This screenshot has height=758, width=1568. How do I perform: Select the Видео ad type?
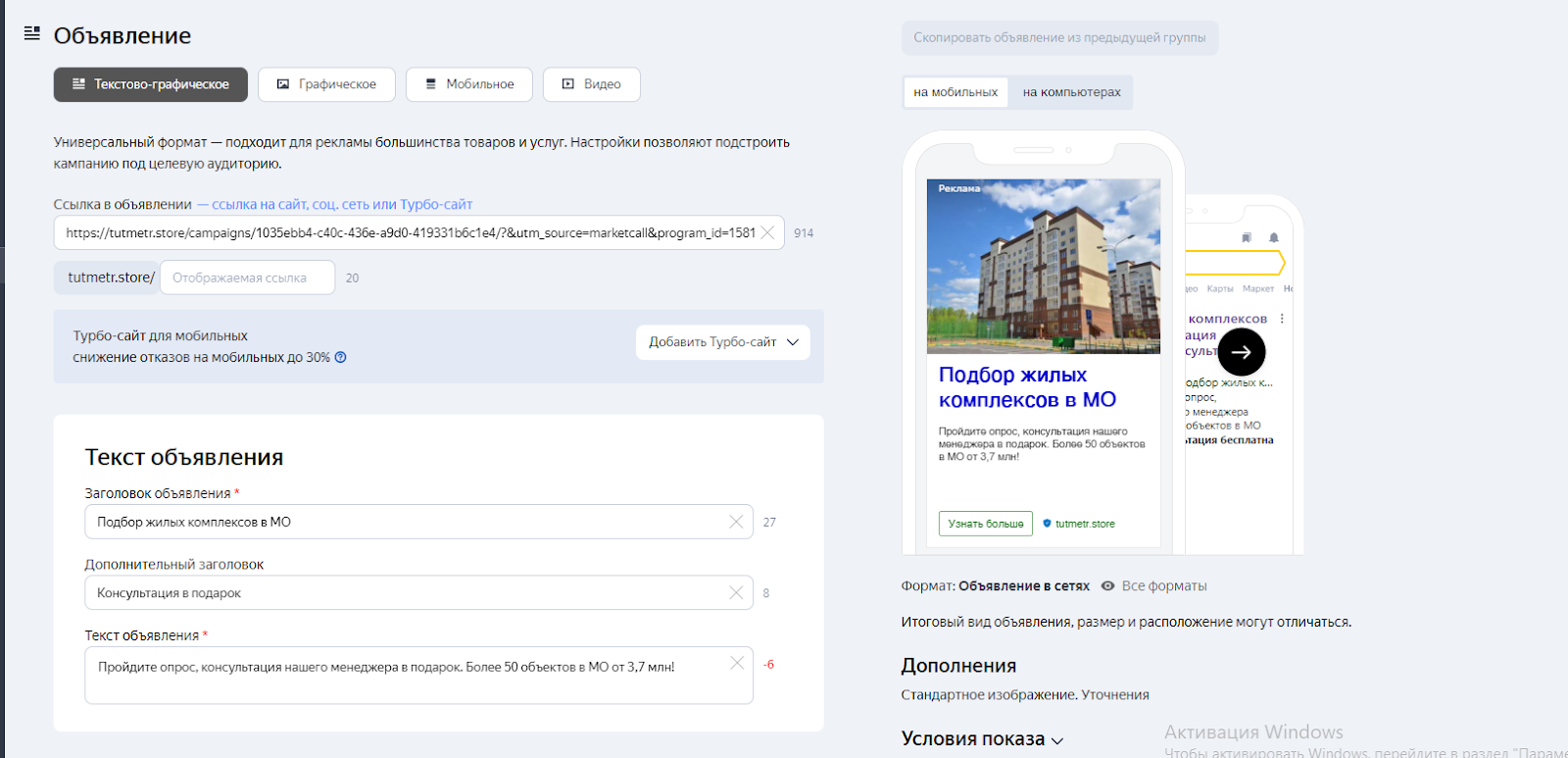(x=592, y=84)
